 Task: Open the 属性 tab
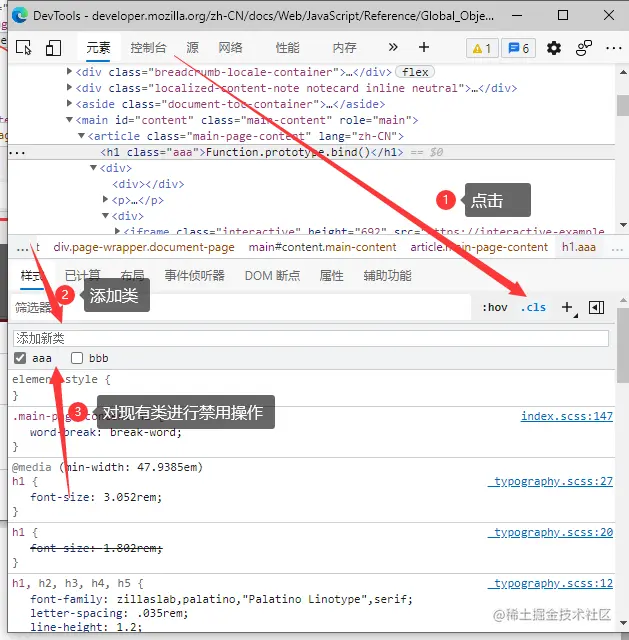tap(331, 276)
